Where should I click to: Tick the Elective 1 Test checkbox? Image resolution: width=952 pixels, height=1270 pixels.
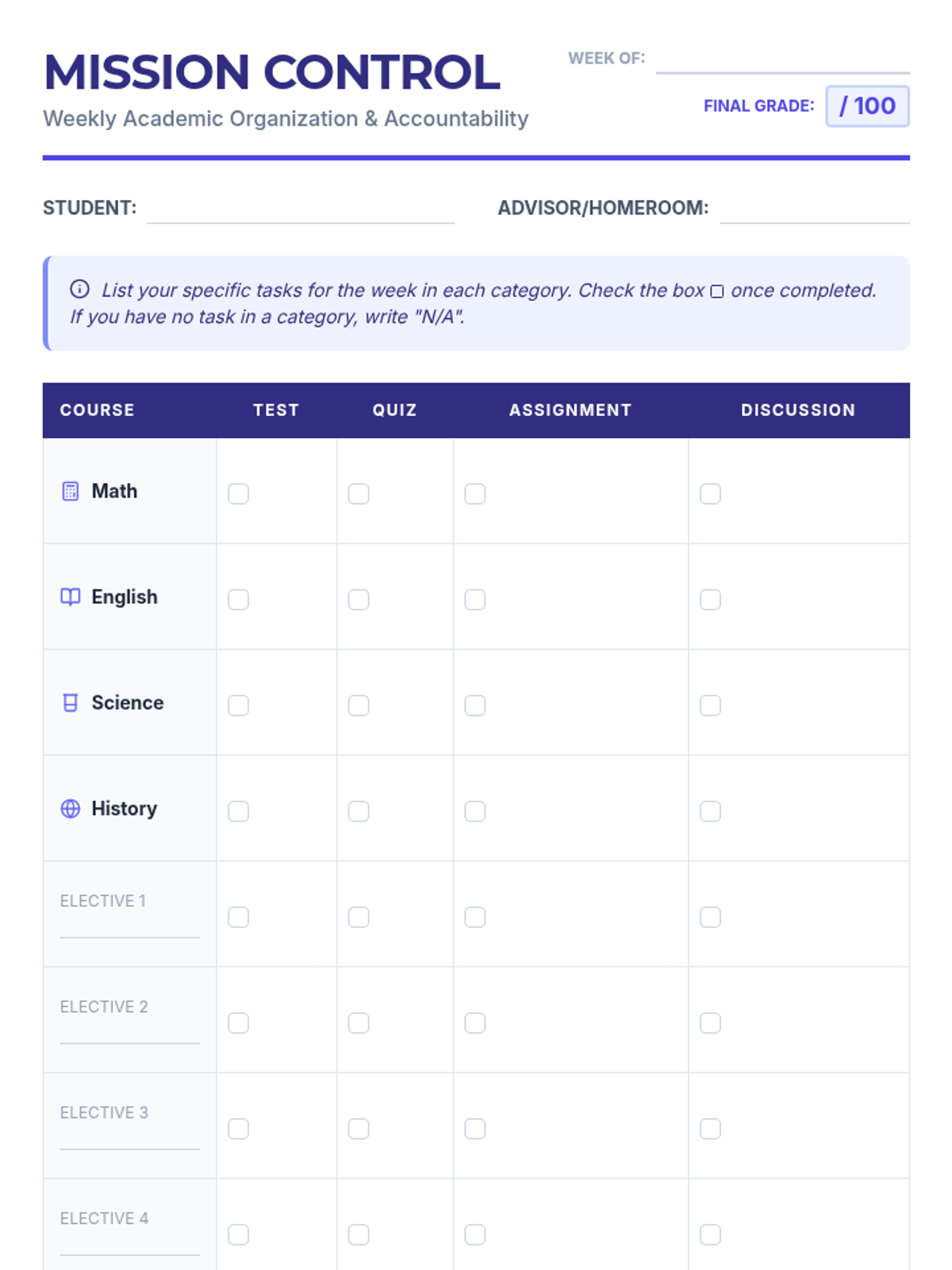click(x=238, y=917)
